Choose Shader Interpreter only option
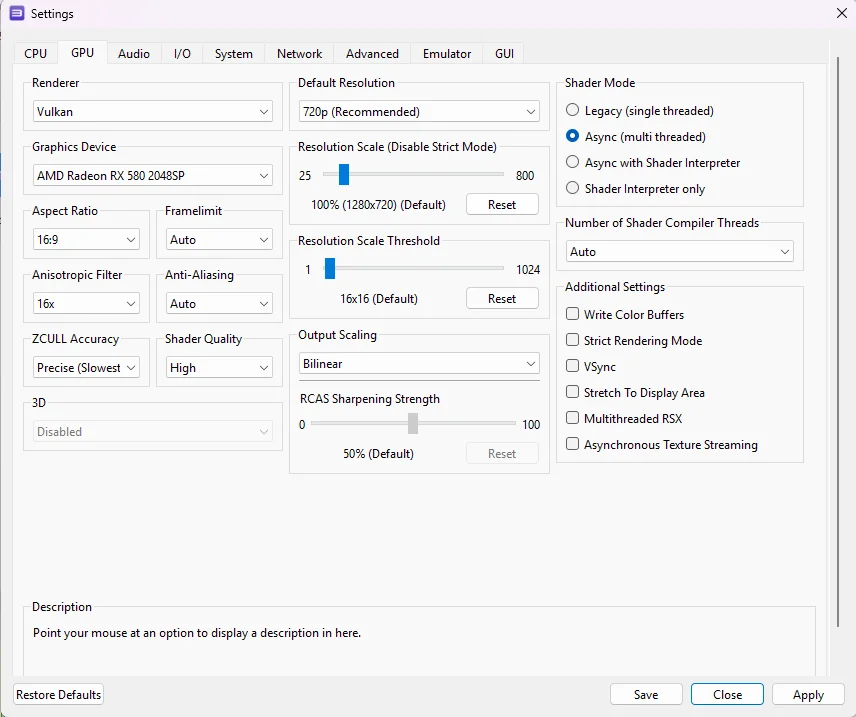Screen dimensions: 856x717 click(x=635, y=188)
